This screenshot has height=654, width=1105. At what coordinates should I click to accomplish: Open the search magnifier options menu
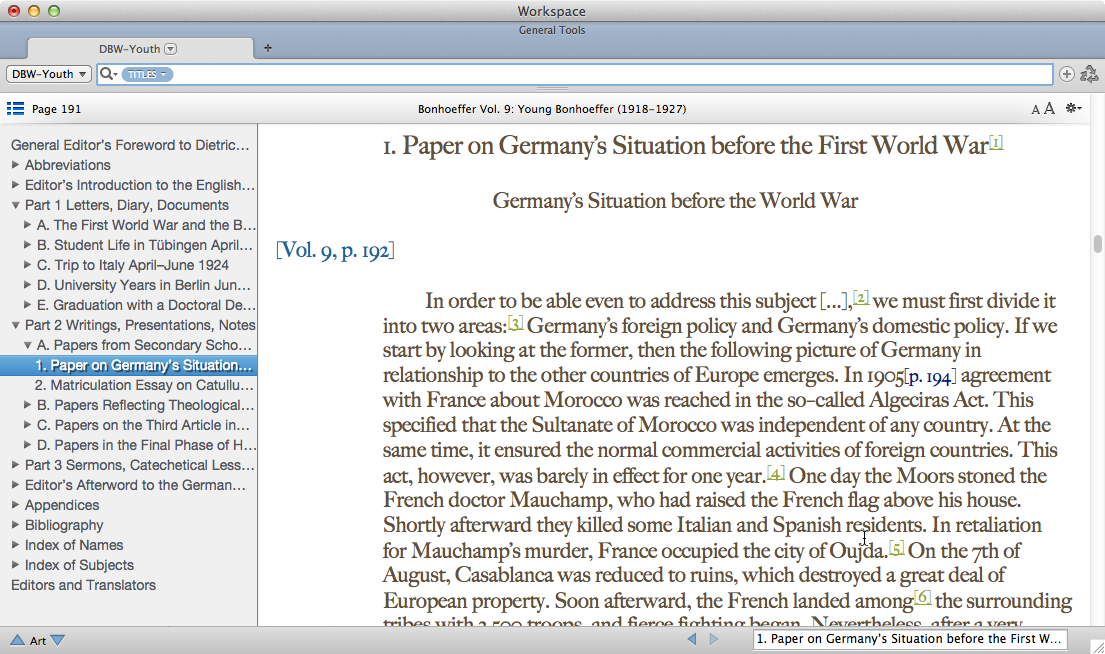point(109,74)
